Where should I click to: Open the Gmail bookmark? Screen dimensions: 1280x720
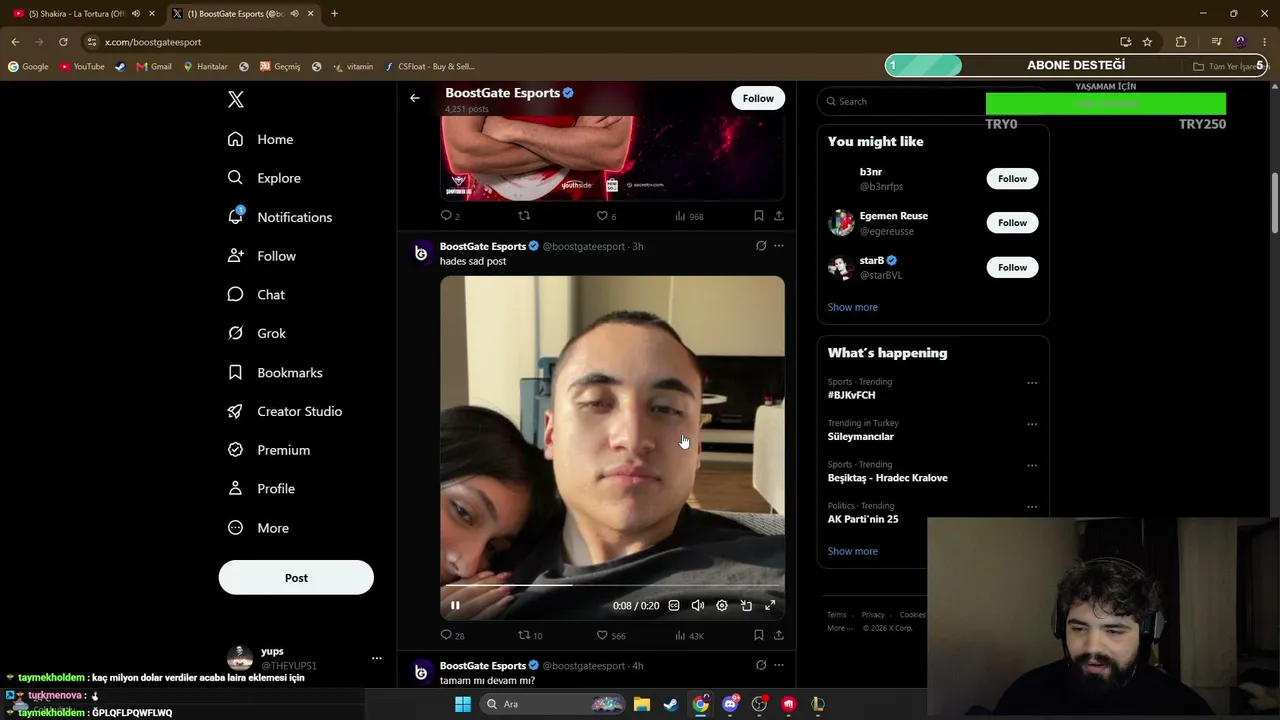click(x=154, y=67)
